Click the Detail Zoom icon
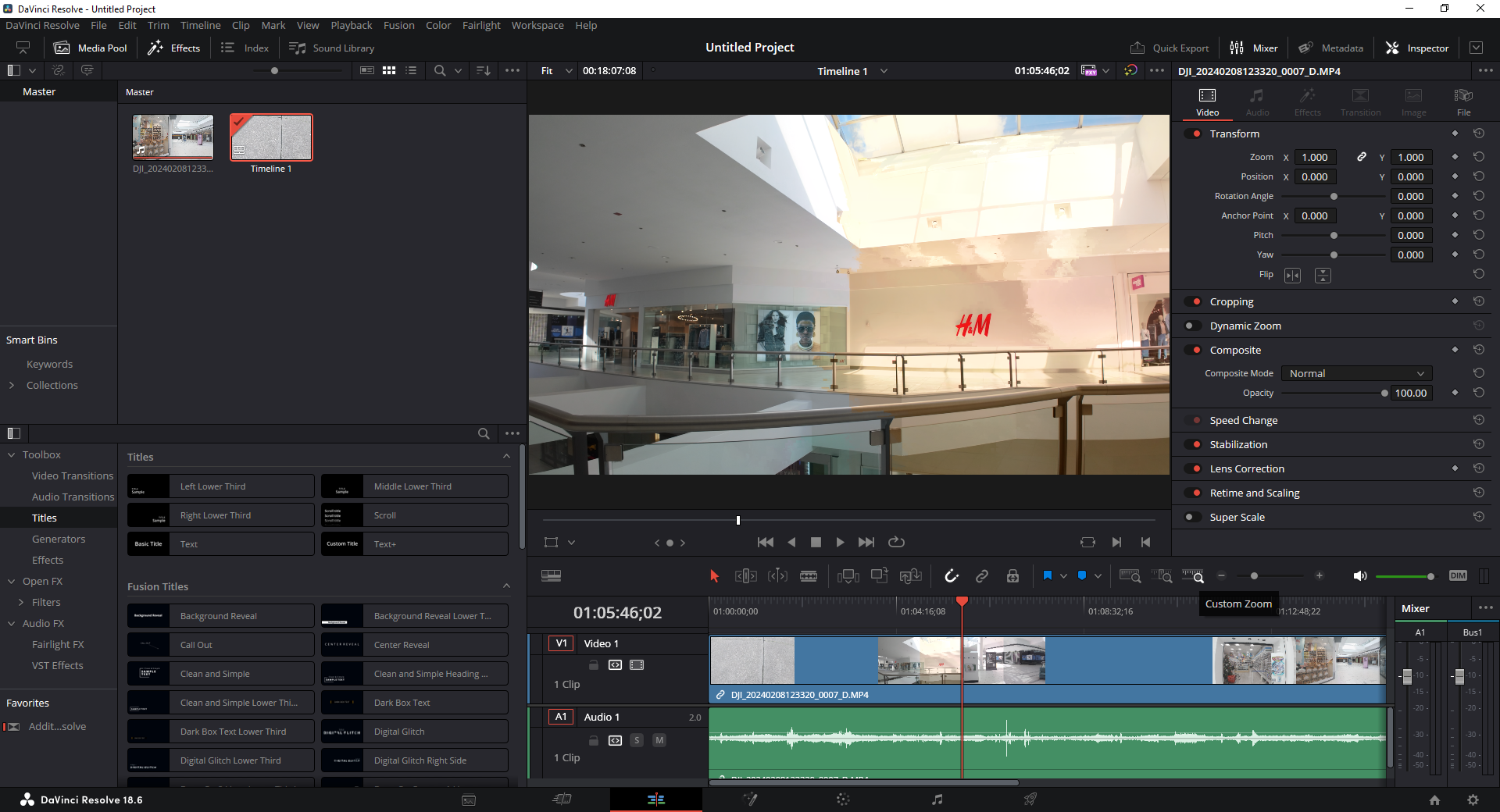Viewport: 1500px width, 812px height. (x=1162, y=576)
